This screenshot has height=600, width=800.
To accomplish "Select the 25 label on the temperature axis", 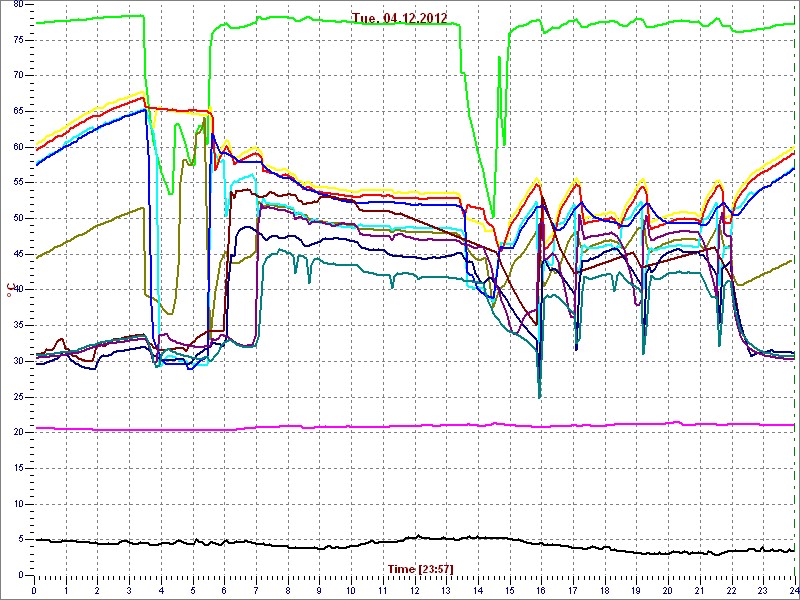I will [x=18, y=397].
